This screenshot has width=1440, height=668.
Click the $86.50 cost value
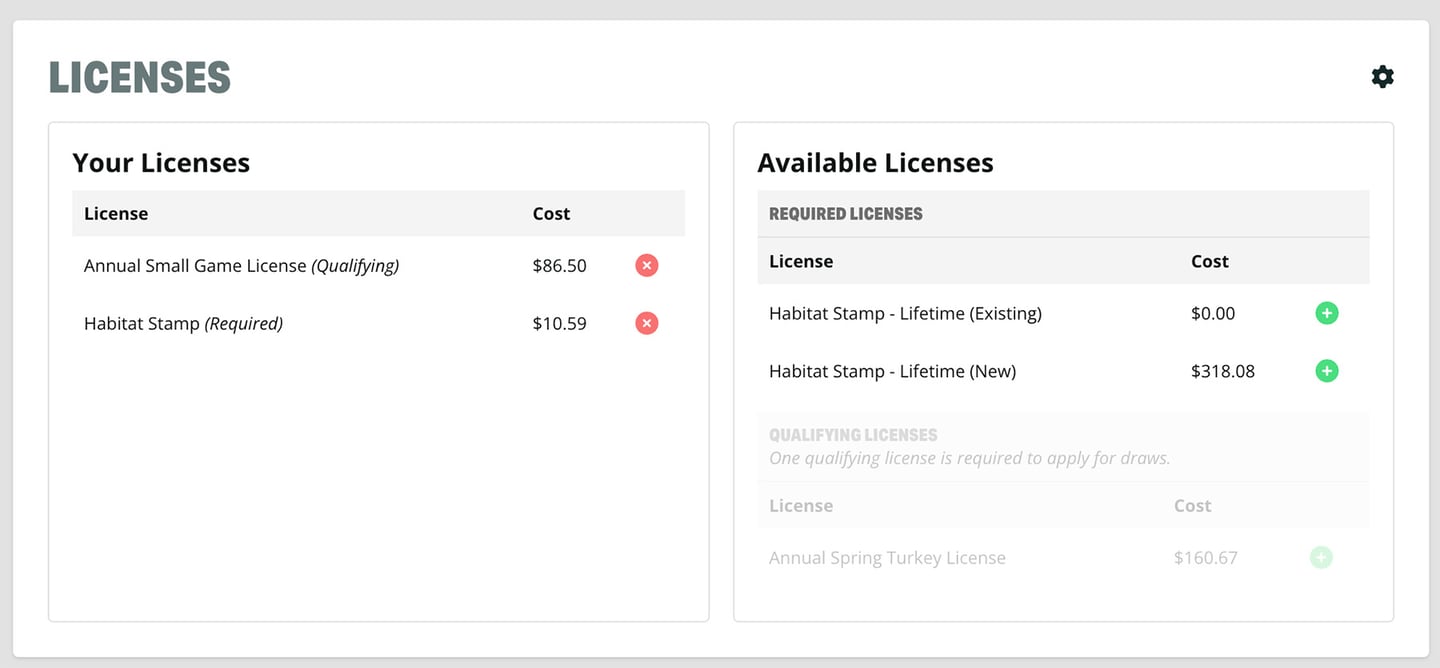(x=560, y=266)
